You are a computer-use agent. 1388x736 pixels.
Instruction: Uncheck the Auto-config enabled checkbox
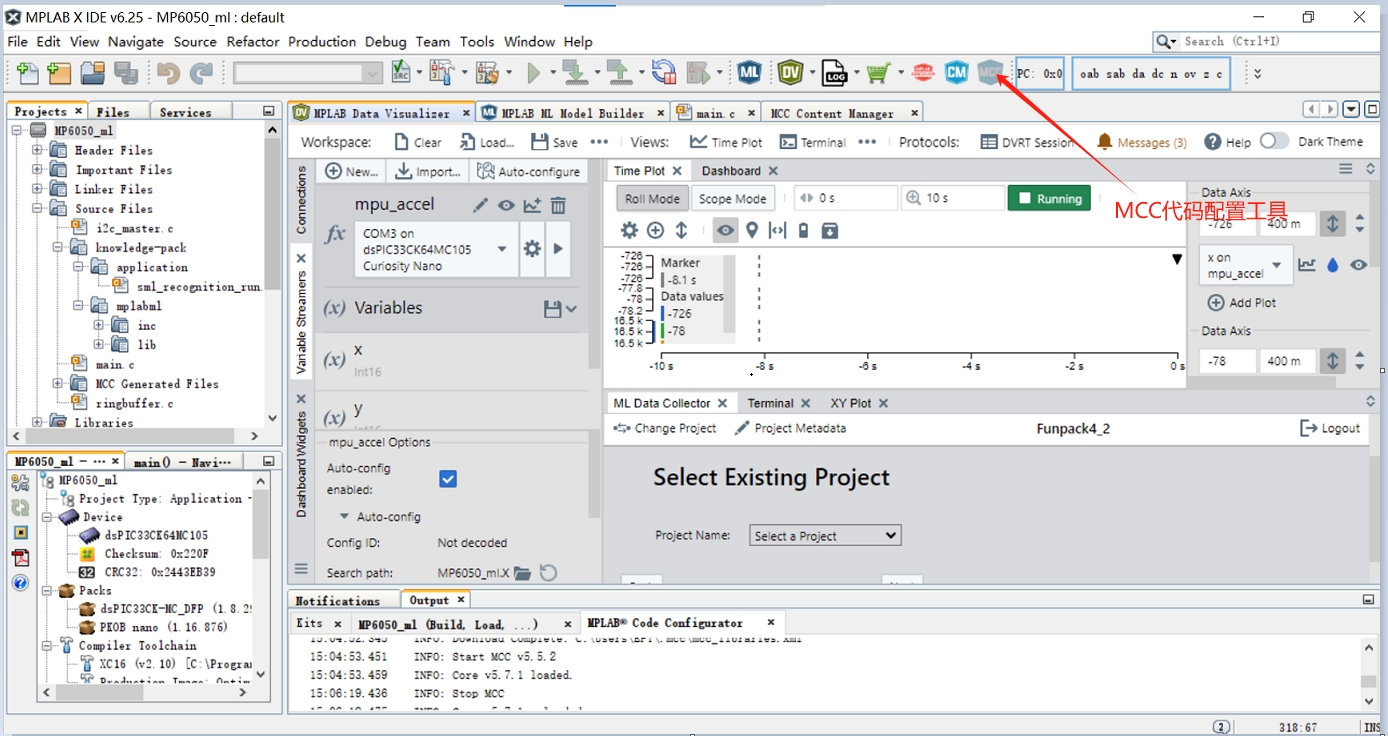(448, 479)
